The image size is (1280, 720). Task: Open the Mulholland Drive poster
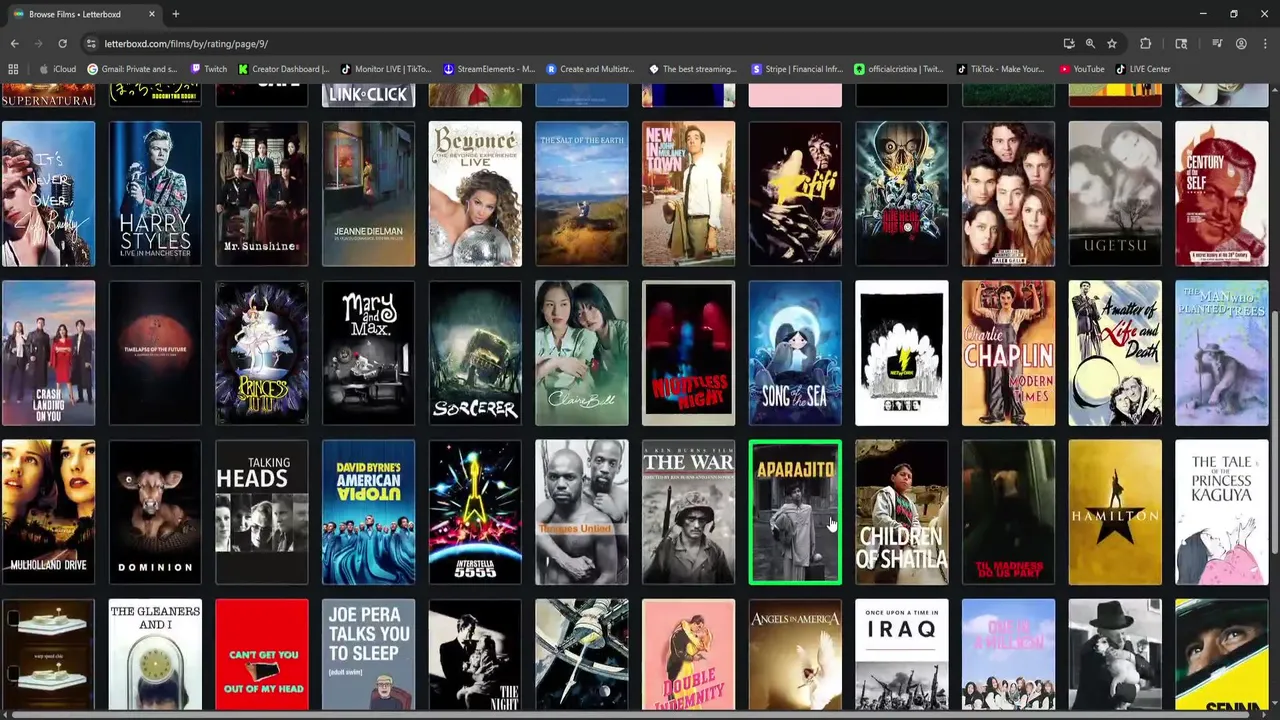(48, 512)
